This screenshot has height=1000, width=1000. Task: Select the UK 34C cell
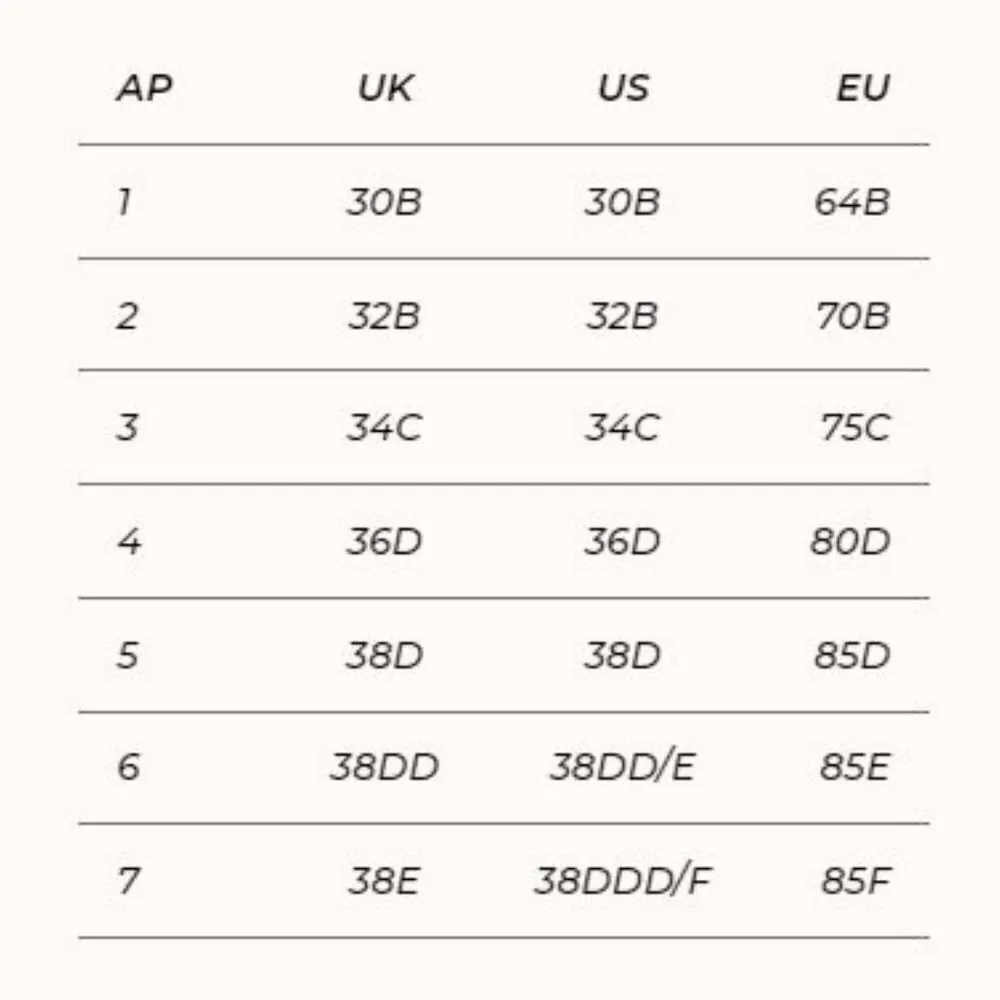coord(384,428)
